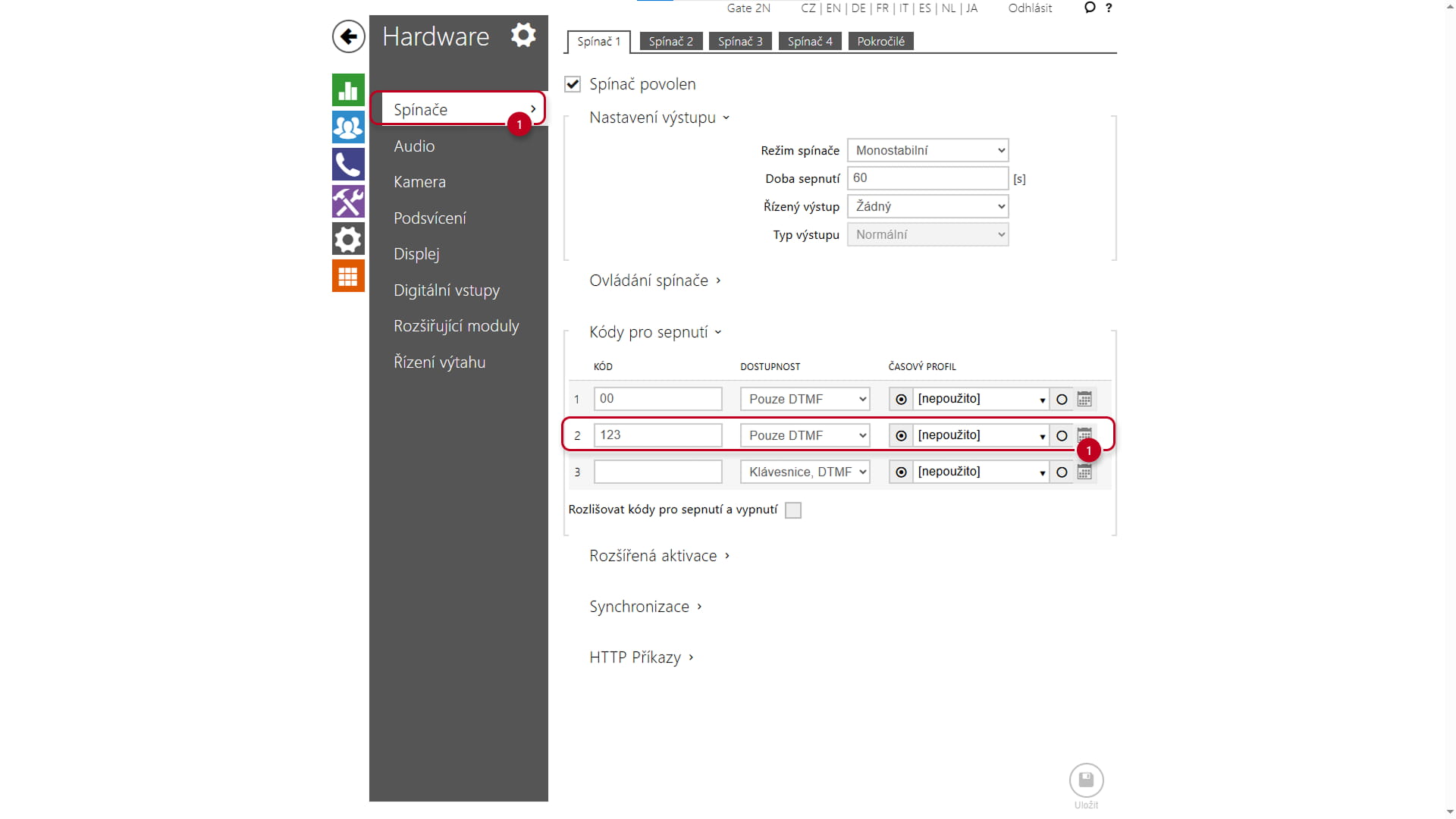Open Typ výstupu Normální dropdown
Viewport: 1456px width, 819px height.
tap(927, 234)
